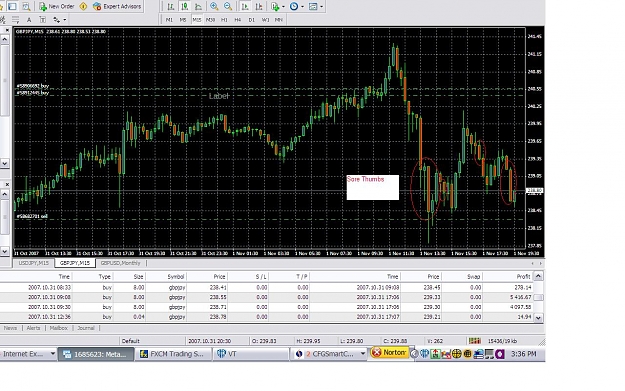Sort trades by Size column header

(x=129, y=276)
